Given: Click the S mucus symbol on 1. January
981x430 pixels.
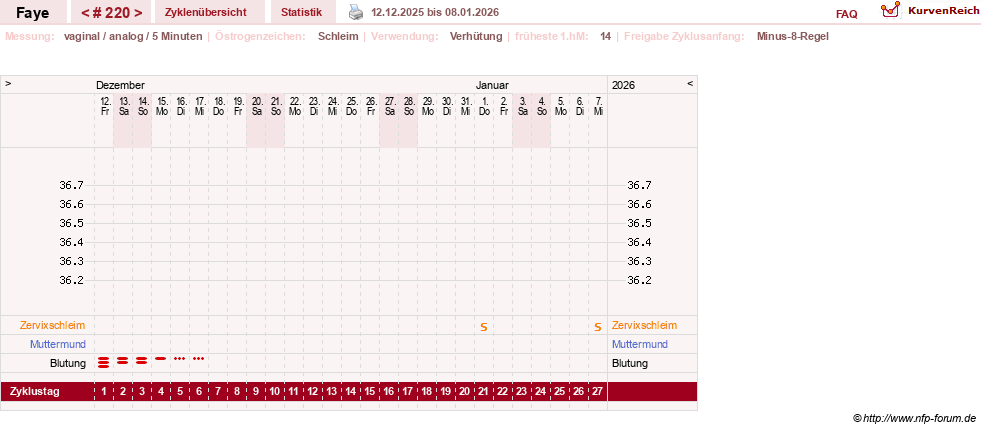Looking at the screenshot, I should point(484,327).
